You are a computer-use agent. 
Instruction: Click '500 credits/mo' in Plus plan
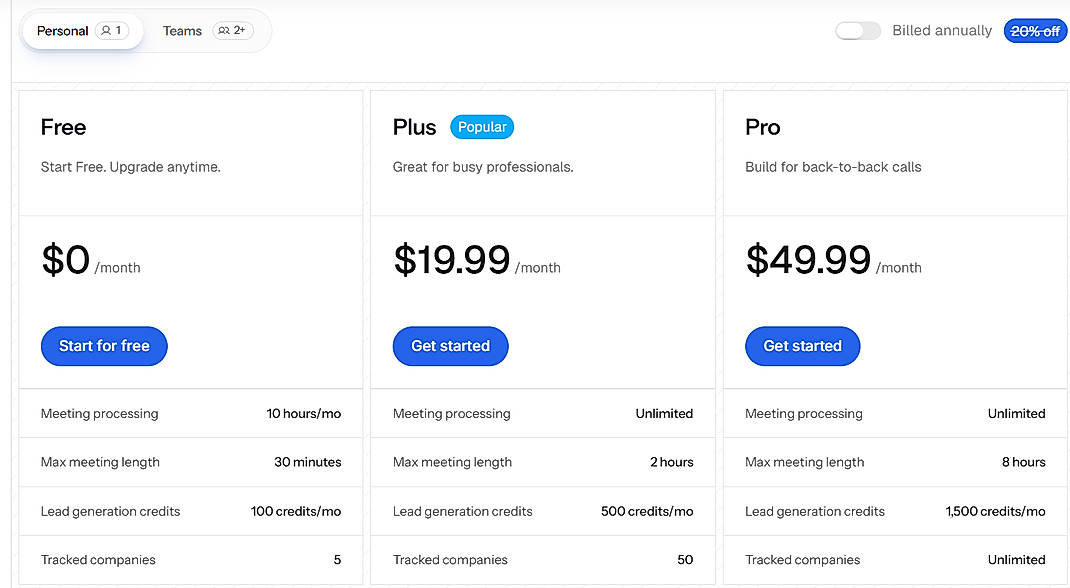coord(647,511)
